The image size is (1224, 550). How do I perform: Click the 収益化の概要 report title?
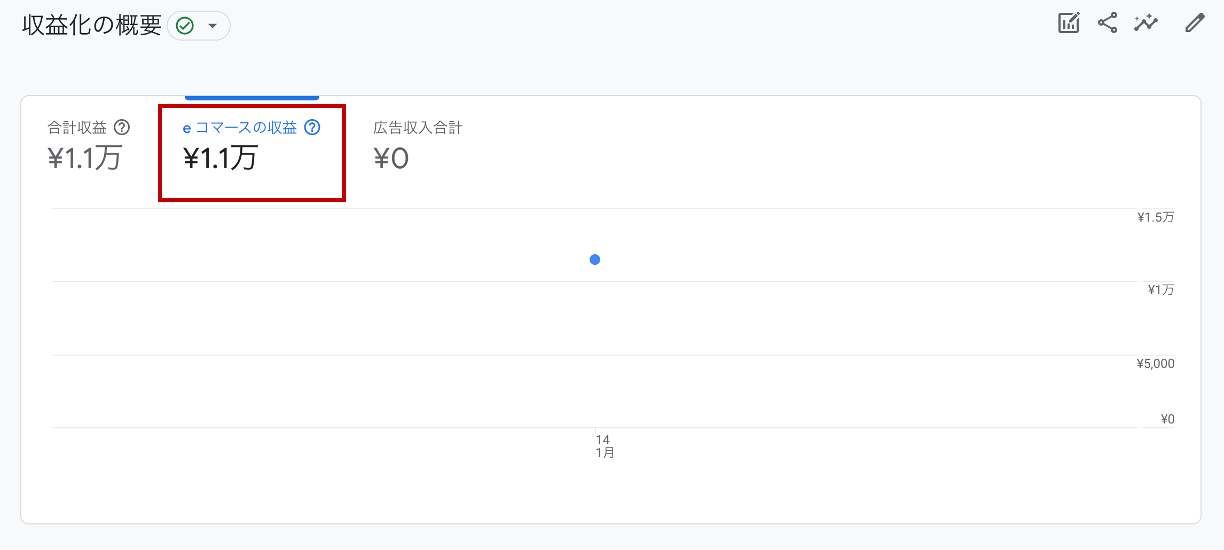pyautogui.click(x=92, y=25)
